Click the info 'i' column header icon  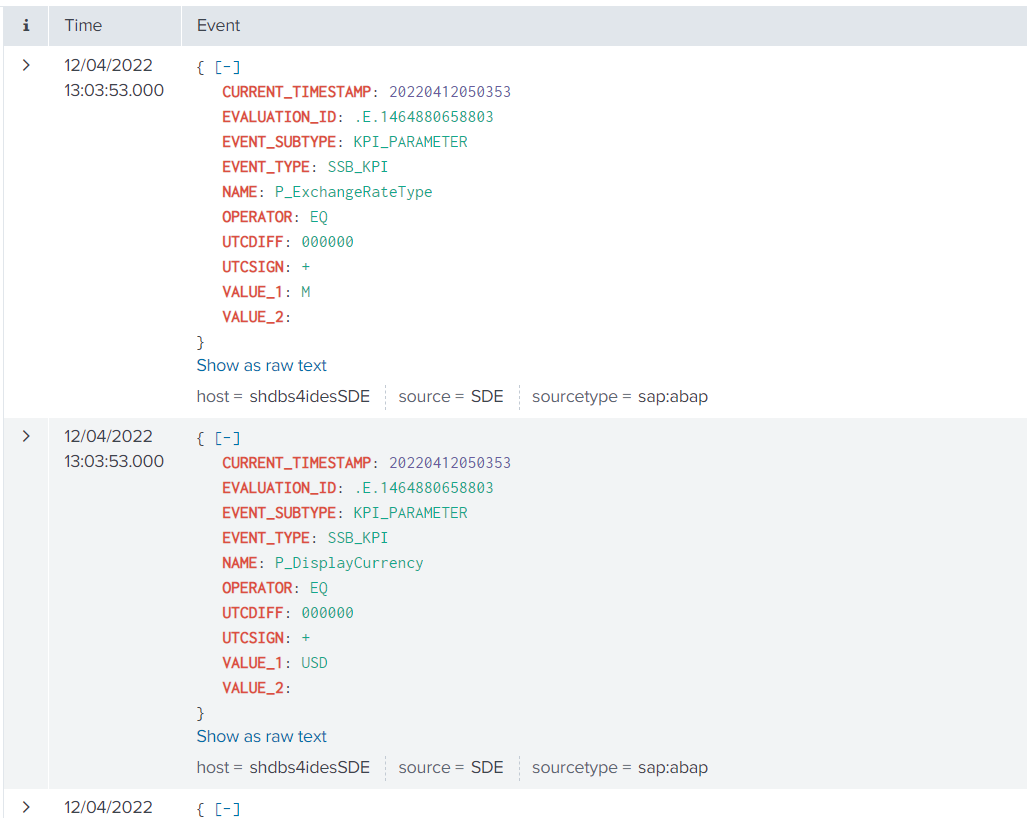[26, 25]
